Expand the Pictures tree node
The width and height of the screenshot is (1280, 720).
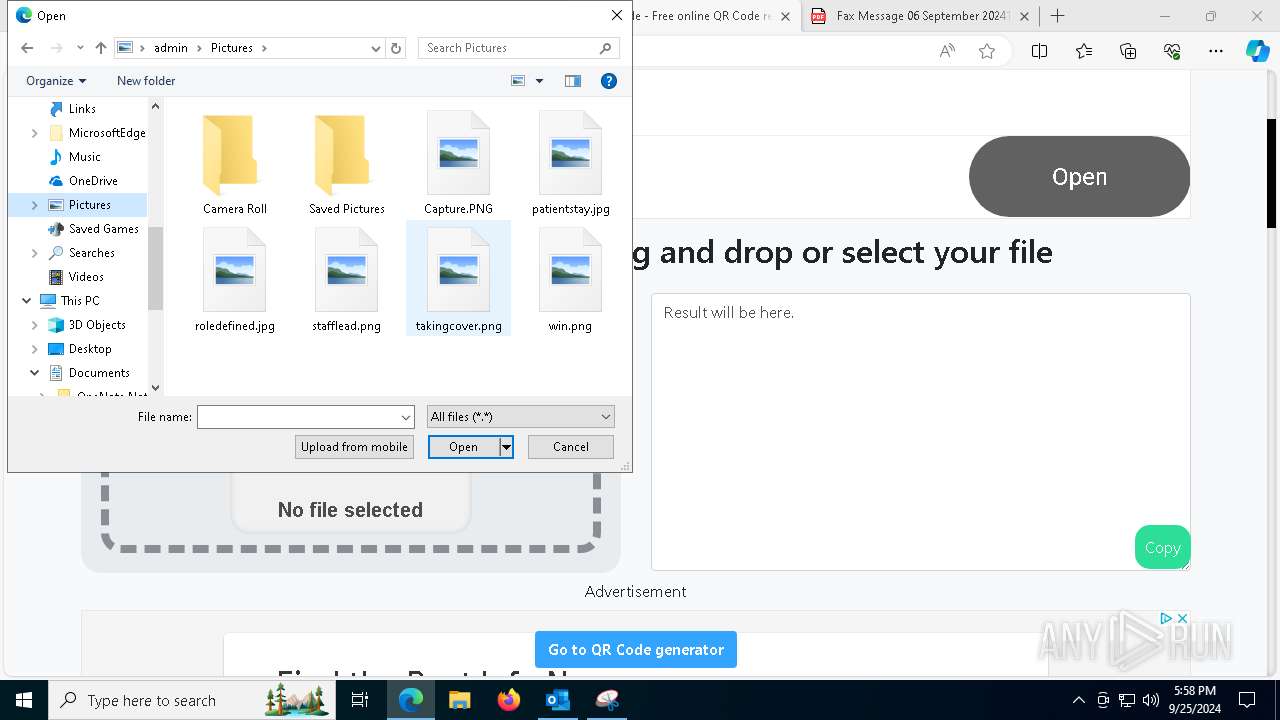coord(35,205)
